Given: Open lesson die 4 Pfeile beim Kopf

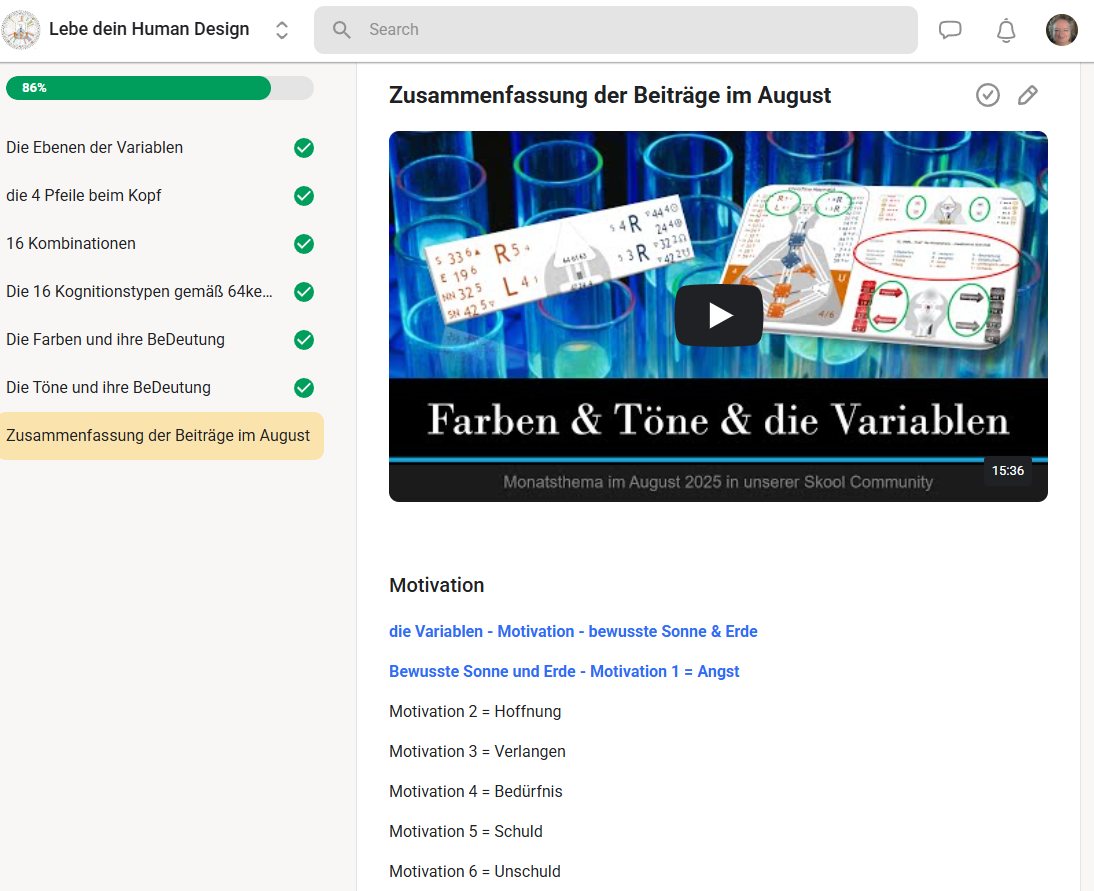Looking at the screenshot, I should point(84,196).
